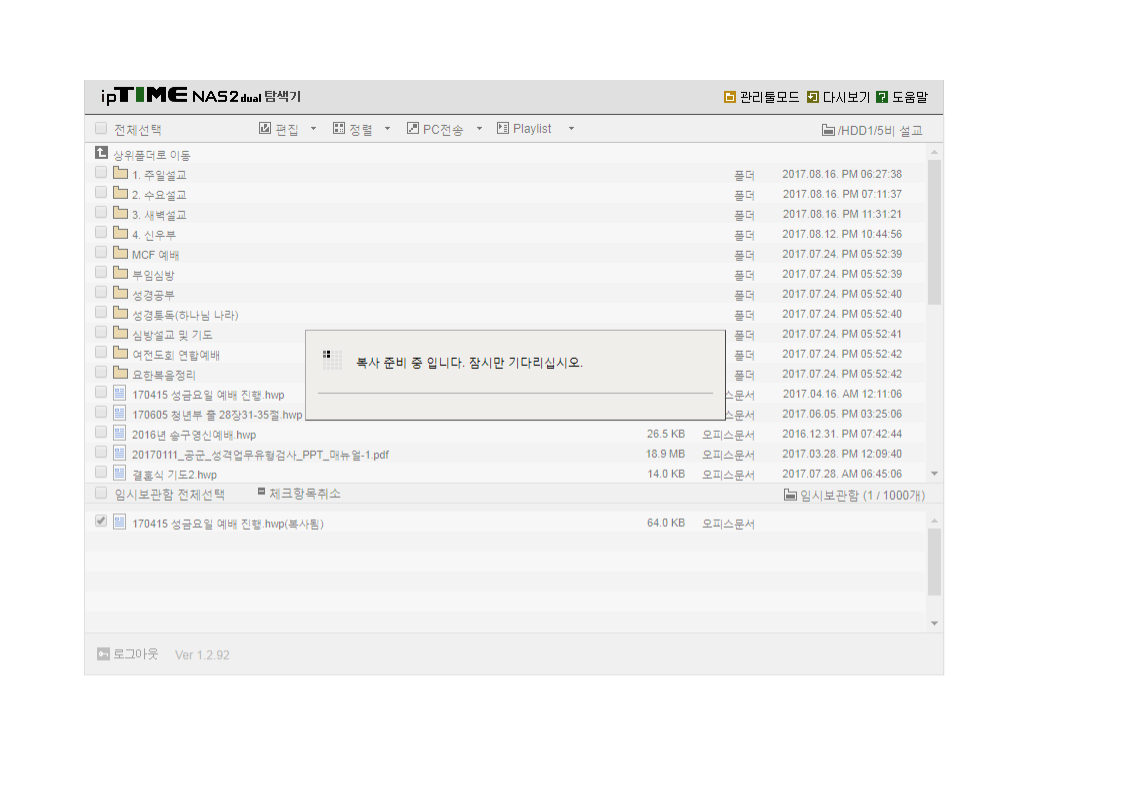
Task: Click the 로그아웃 text link
Action: click(x=136, y=654)
